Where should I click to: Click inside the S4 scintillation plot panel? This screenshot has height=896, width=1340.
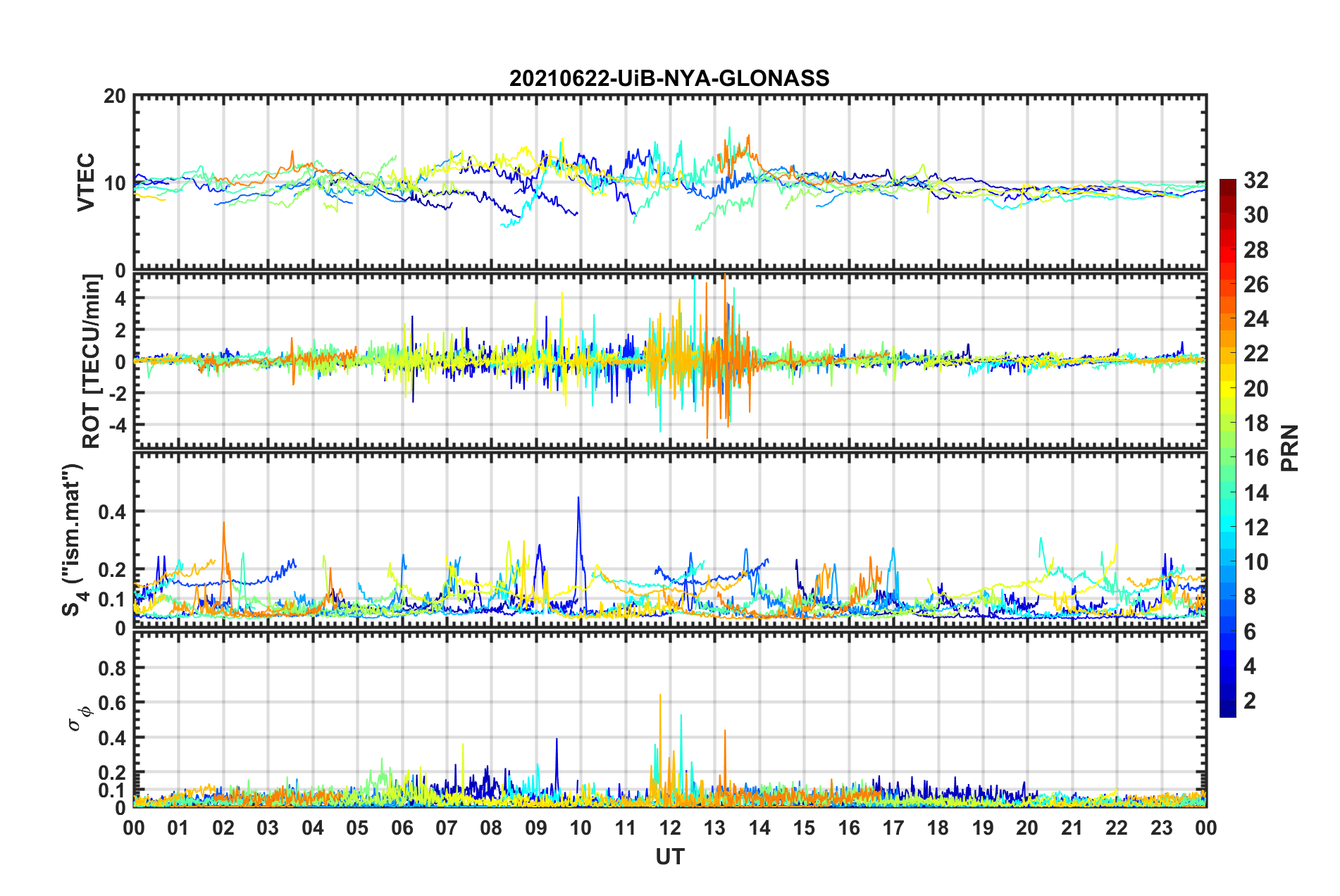pyautogui.click(x=670, y=540)
